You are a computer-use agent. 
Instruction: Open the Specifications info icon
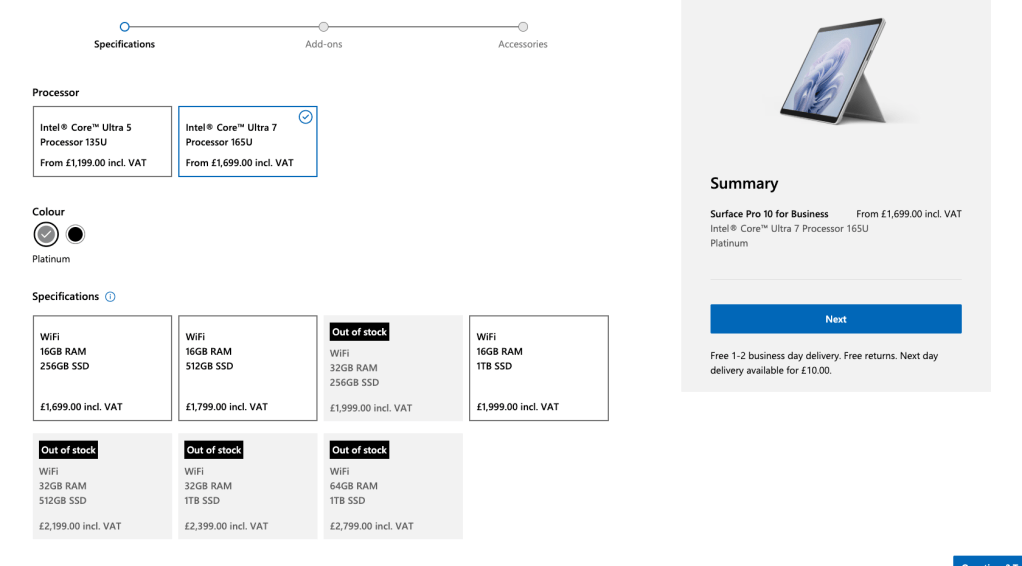click(110, 297)
